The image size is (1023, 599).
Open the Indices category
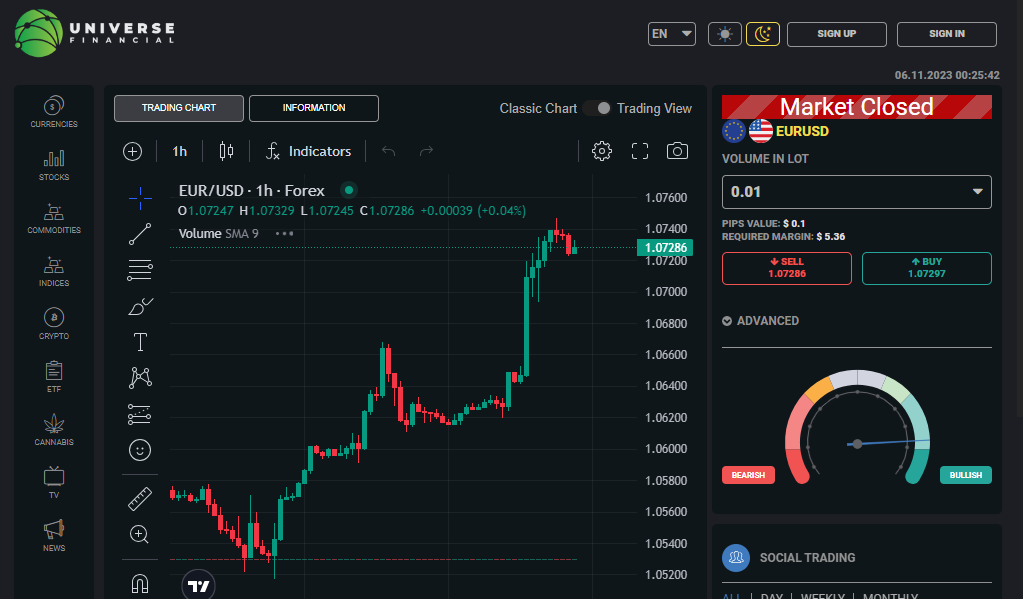pos(53,271)
